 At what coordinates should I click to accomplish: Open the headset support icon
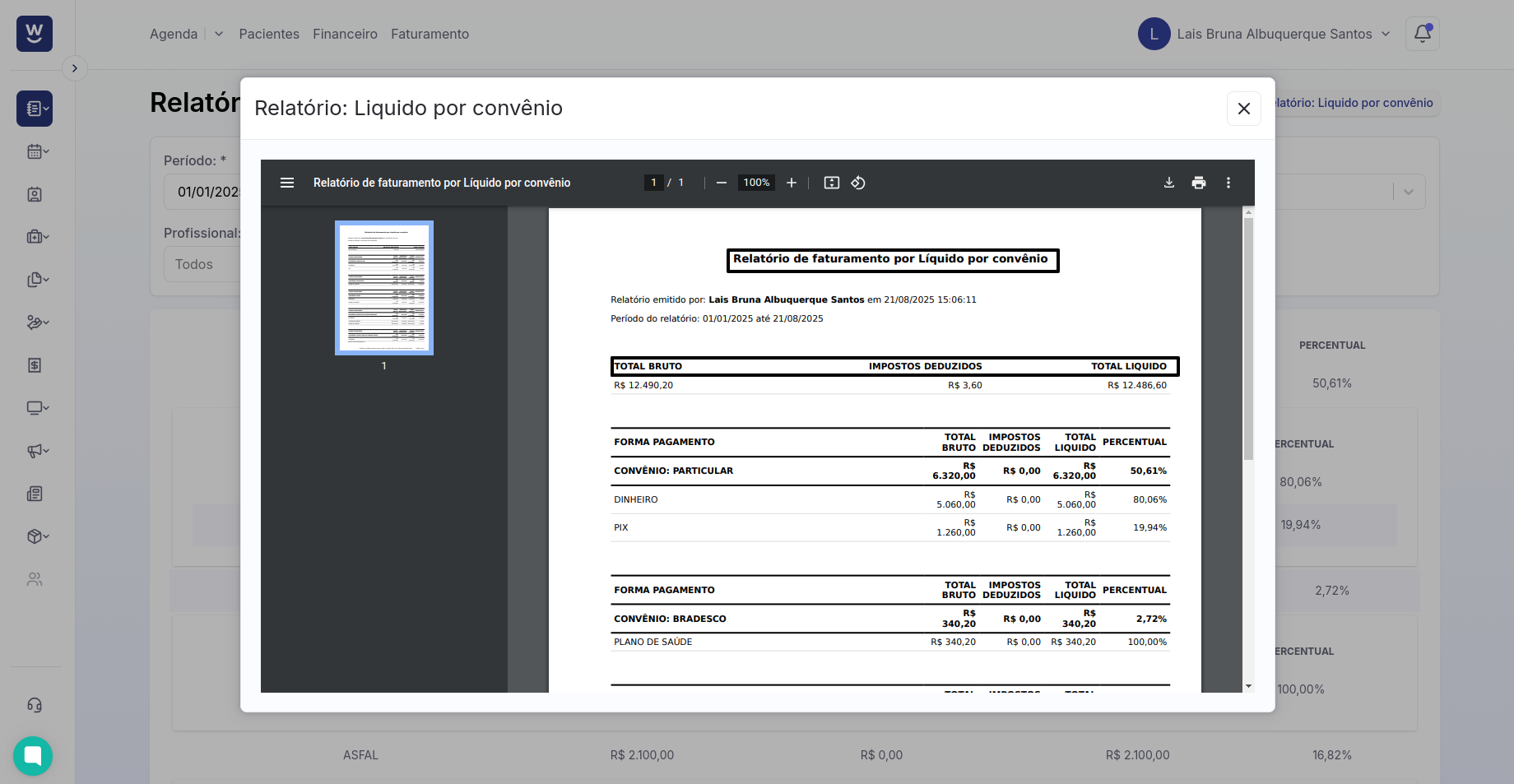35,705
